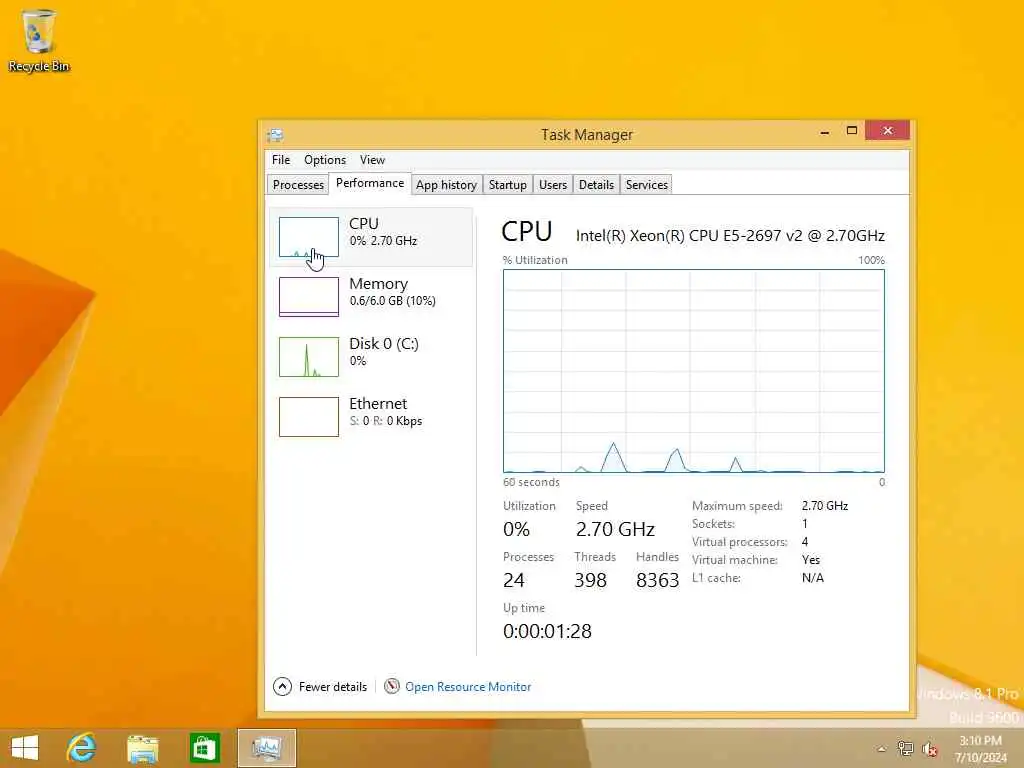Open the Options menu

coord(325,160)
